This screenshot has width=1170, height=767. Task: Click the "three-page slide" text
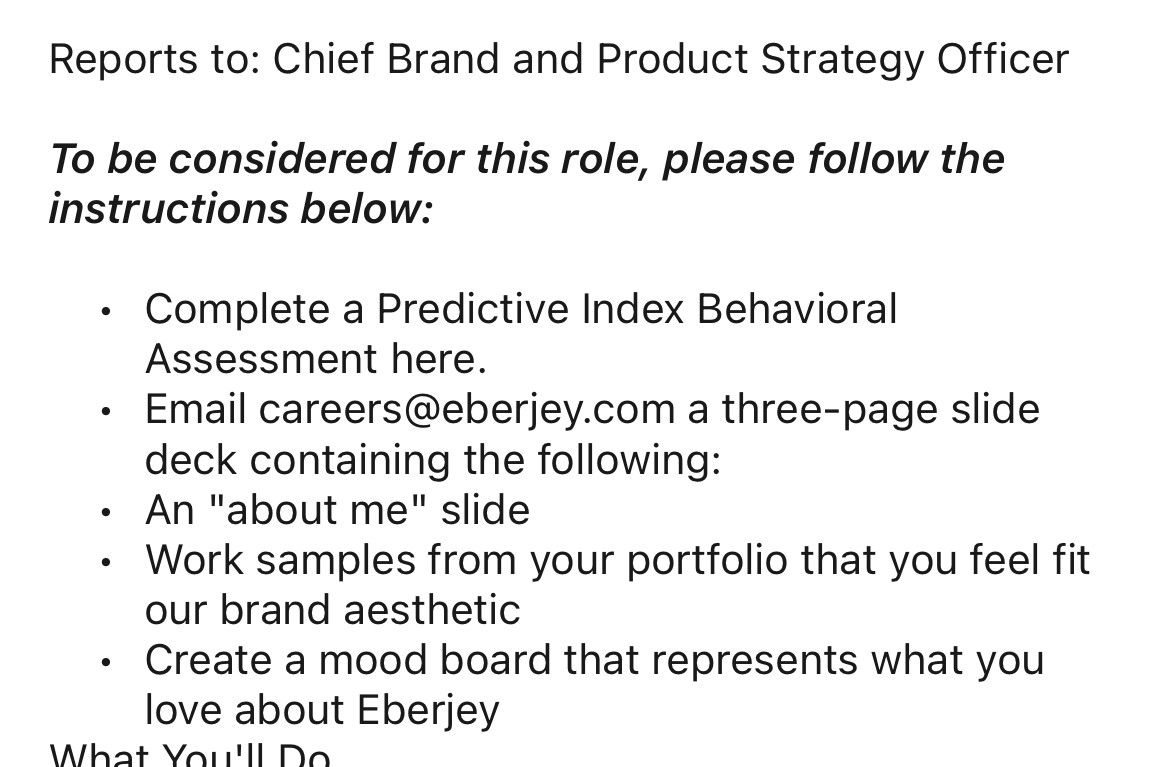tap(880, 410)
